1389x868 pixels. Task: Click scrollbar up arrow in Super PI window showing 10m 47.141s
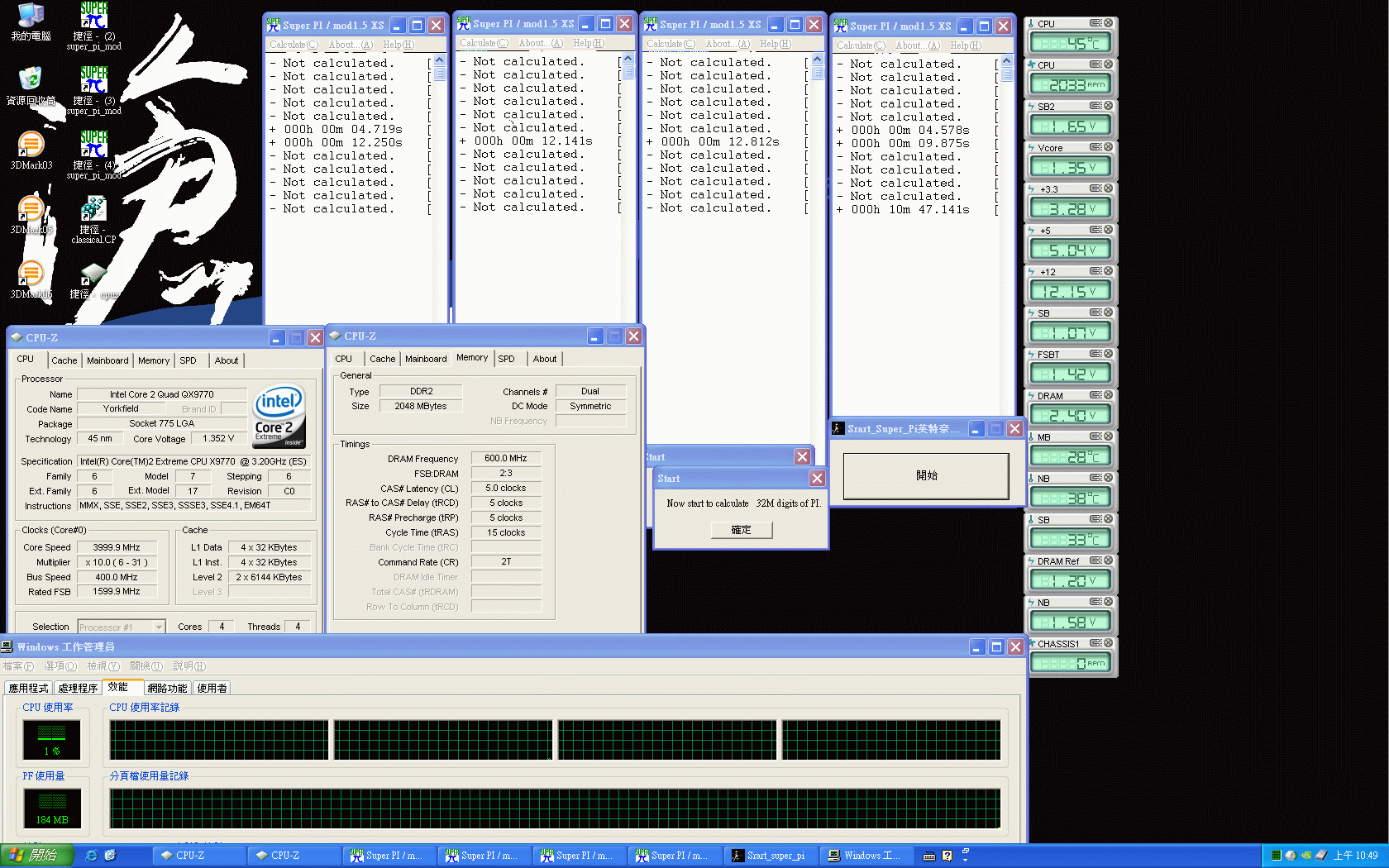coord(1006,61)
